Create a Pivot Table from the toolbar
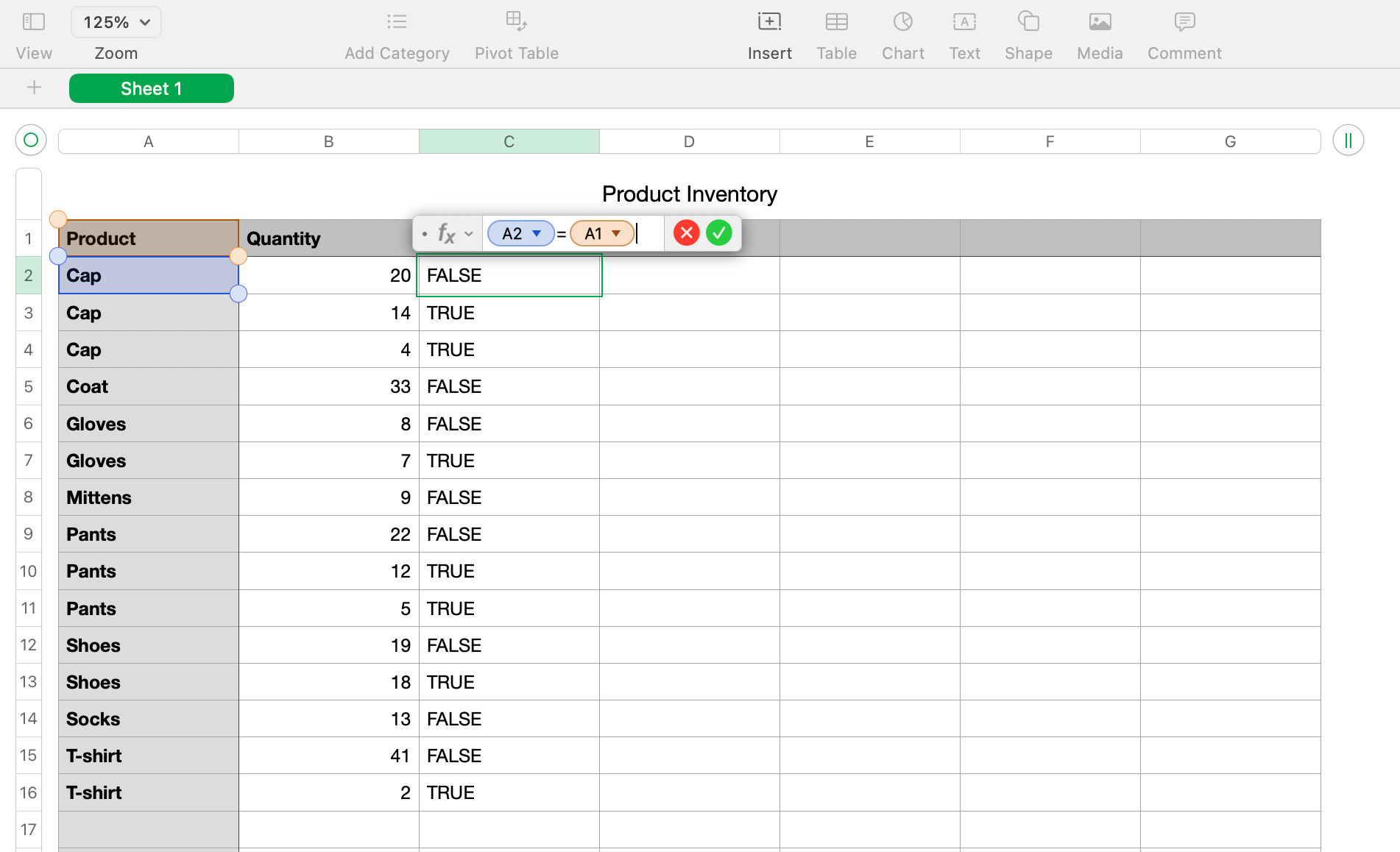The height and width of the screenshot is (852, 1400). (516, 21)
